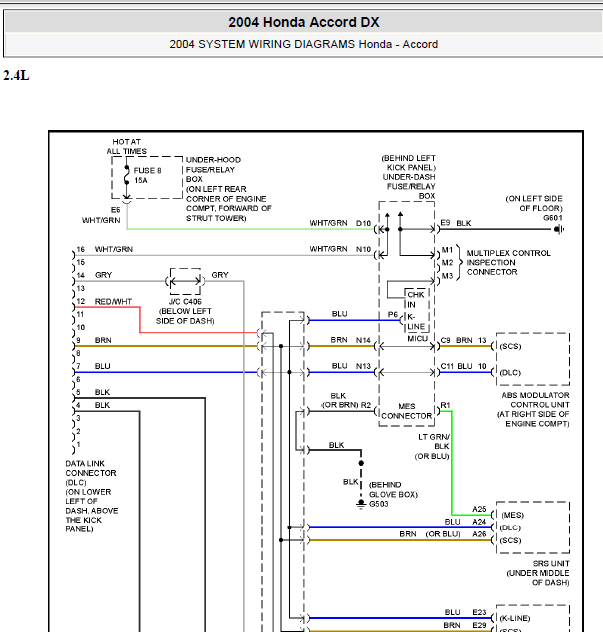
Task: Select the "BRN (OR BLU)" wire label
Action: click(x=430, y=534)
